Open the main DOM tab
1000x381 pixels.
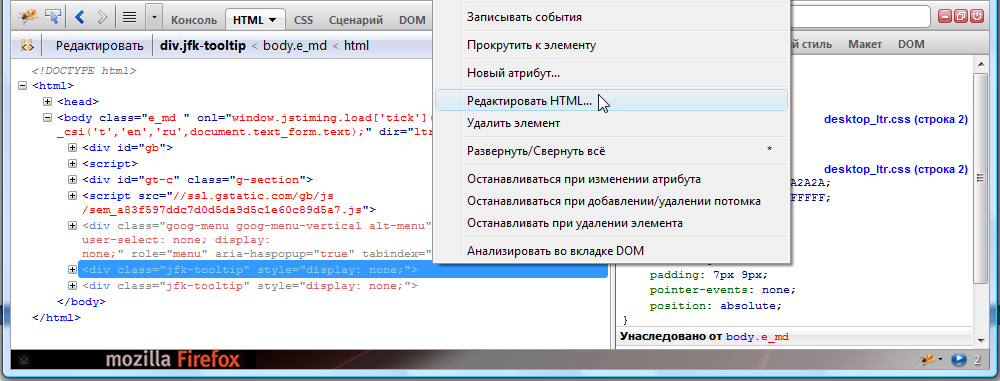[x=412, y=19]
